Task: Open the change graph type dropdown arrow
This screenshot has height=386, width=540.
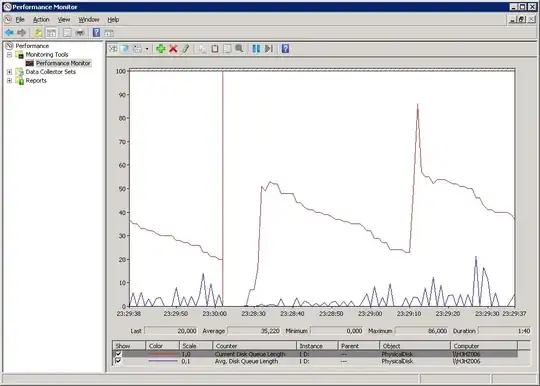Action: [x=147, y=49]
